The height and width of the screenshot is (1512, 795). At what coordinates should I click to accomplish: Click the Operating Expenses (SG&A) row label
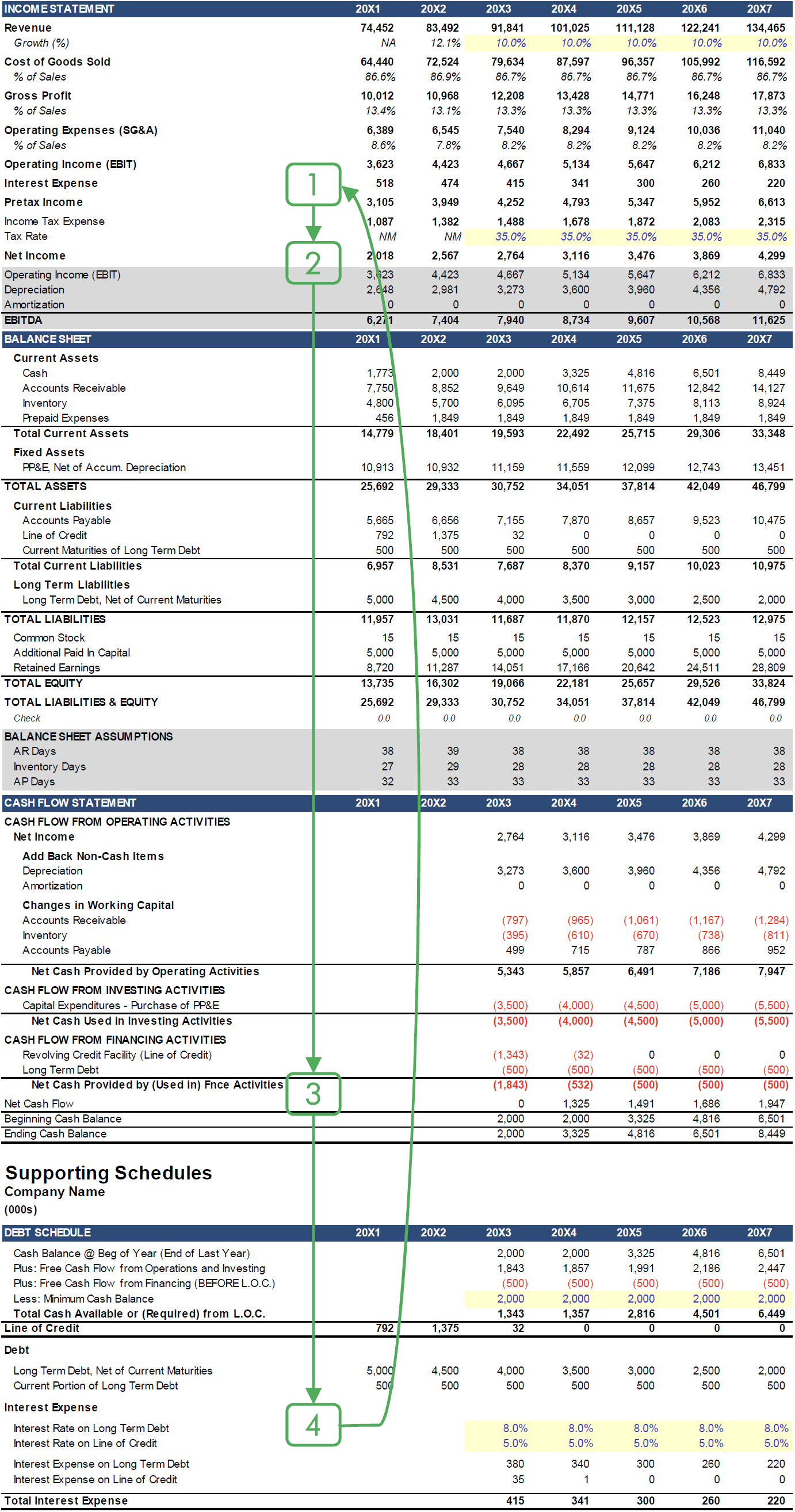tap(81, 130)
